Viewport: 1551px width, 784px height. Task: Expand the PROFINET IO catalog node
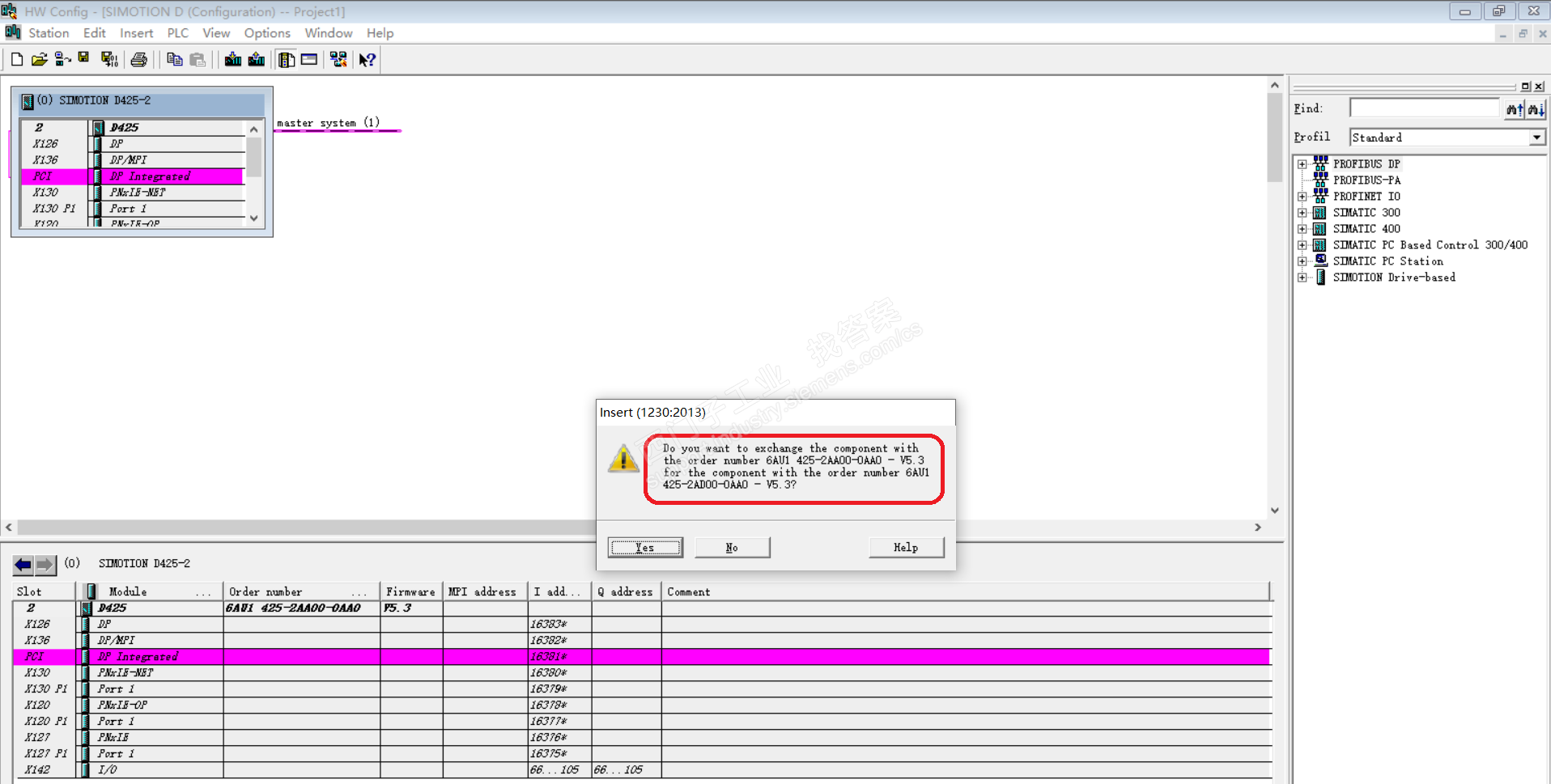coord(1302,197)
